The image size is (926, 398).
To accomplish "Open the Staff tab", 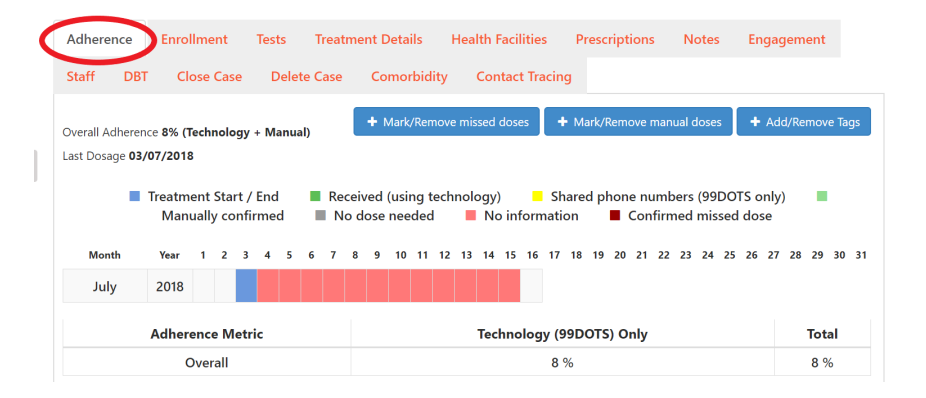I will point(81,76).
